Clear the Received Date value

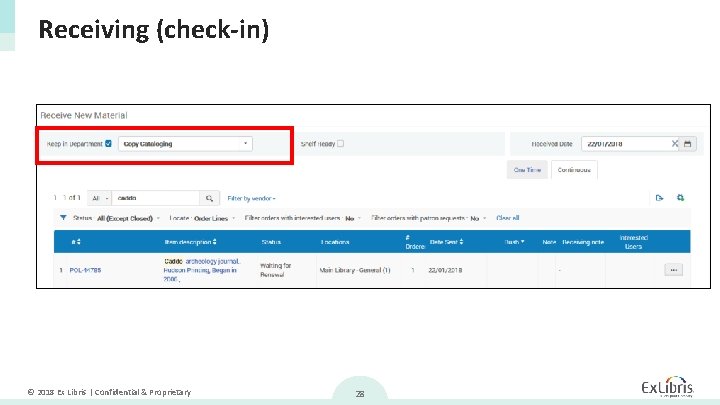tap(675, 144)
